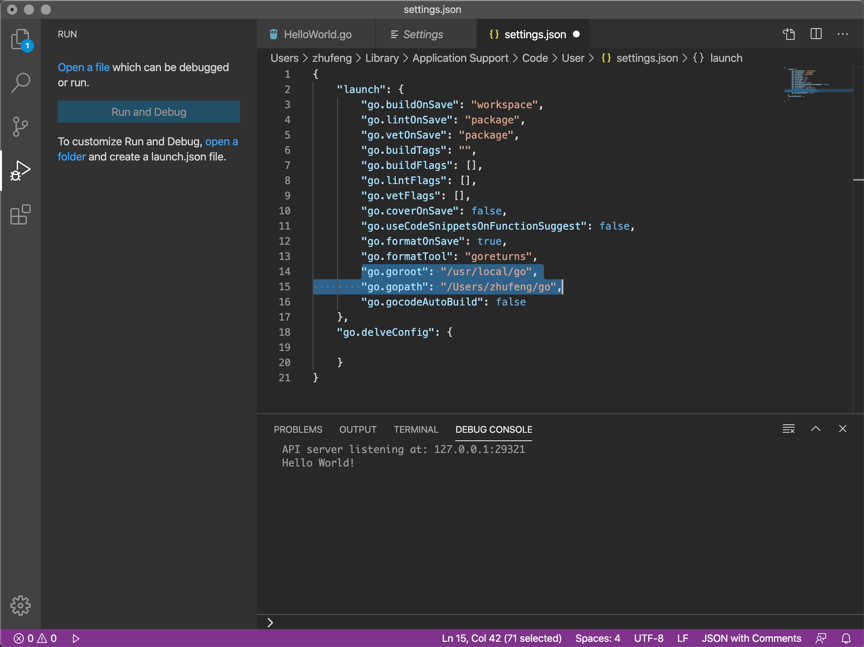864x647 pixels.
Task: Click the editor minimap preview
Action: pyautogui.click(x=818, y=84)
